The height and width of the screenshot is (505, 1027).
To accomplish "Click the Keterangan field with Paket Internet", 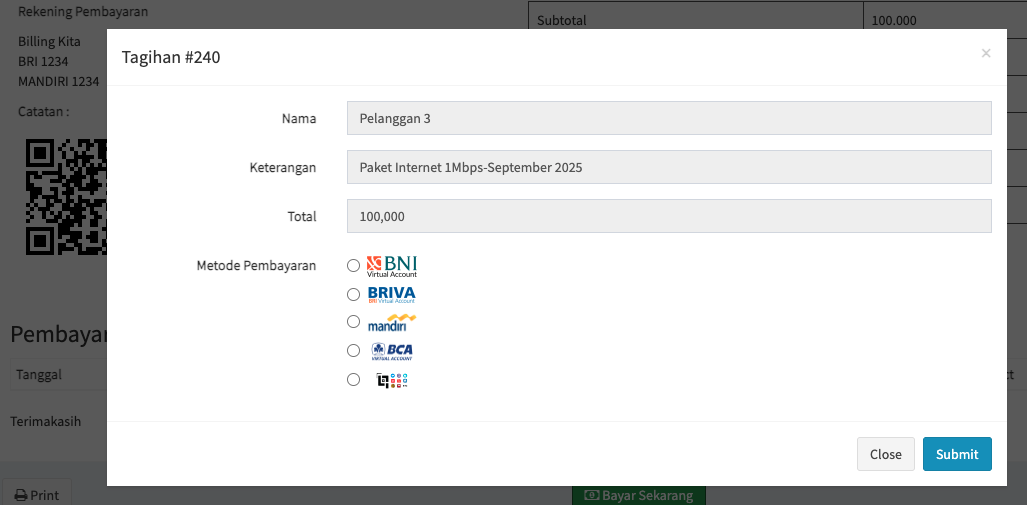I will (668, 167).
